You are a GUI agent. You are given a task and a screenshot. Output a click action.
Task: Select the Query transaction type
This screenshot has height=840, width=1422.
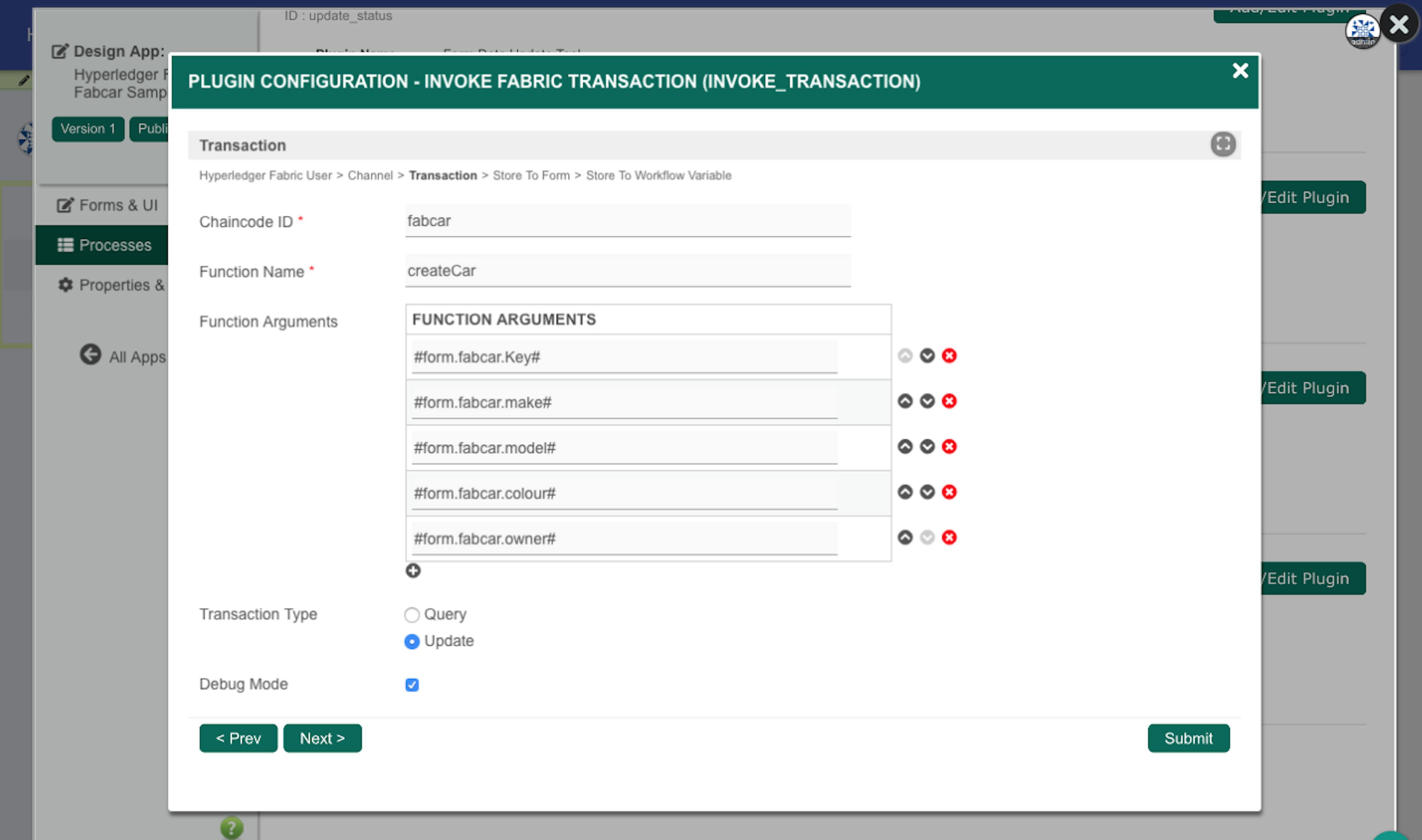pyautogui.click(x=411, y=615)
